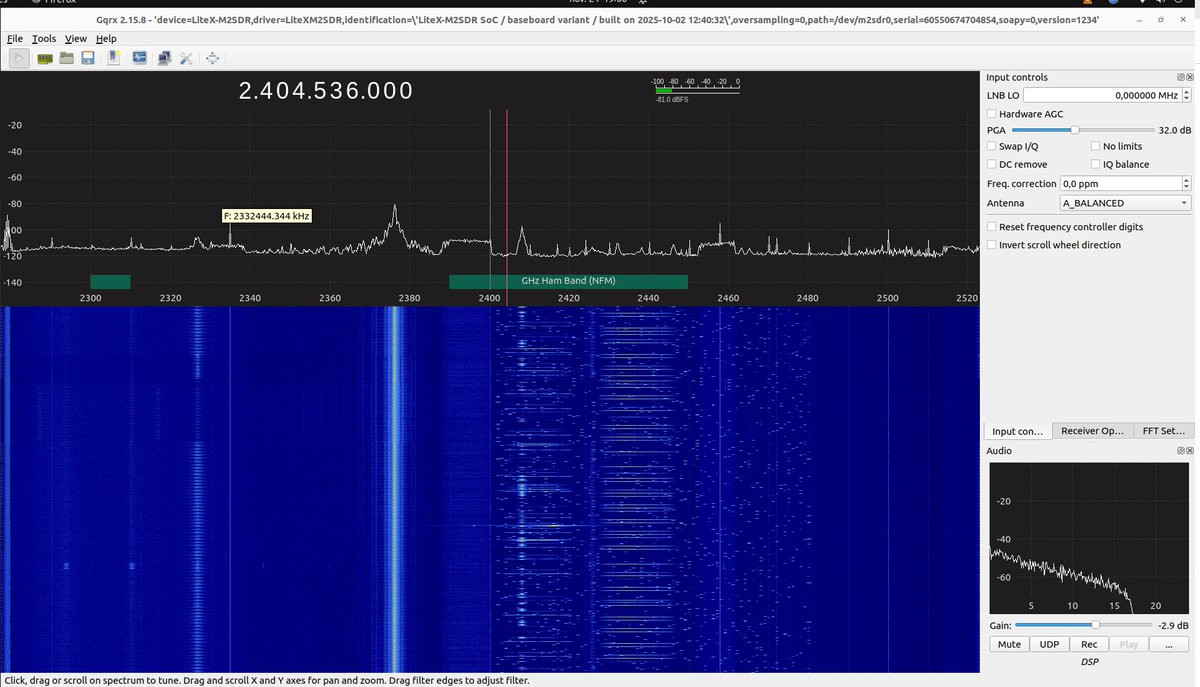Close the Input controls panel
Viewport: 1200px width, 687px height.
tap(1189, 77)
